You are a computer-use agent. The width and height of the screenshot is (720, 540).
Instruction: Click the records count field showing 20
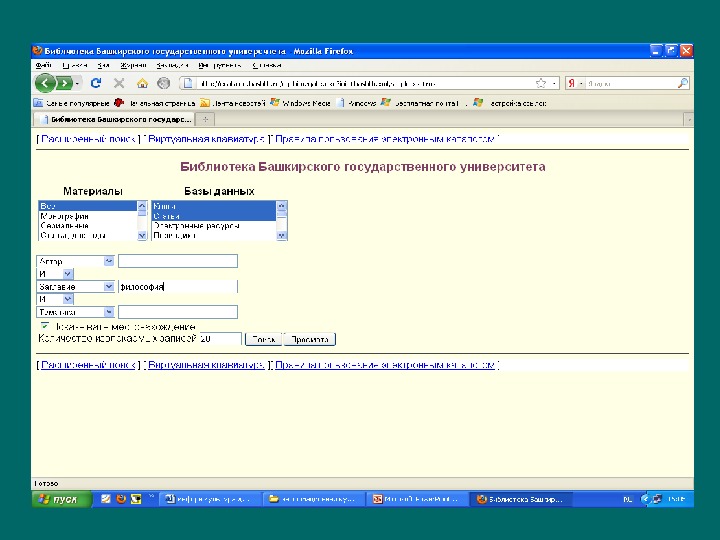pyautogui.click(x=220, y=339)
